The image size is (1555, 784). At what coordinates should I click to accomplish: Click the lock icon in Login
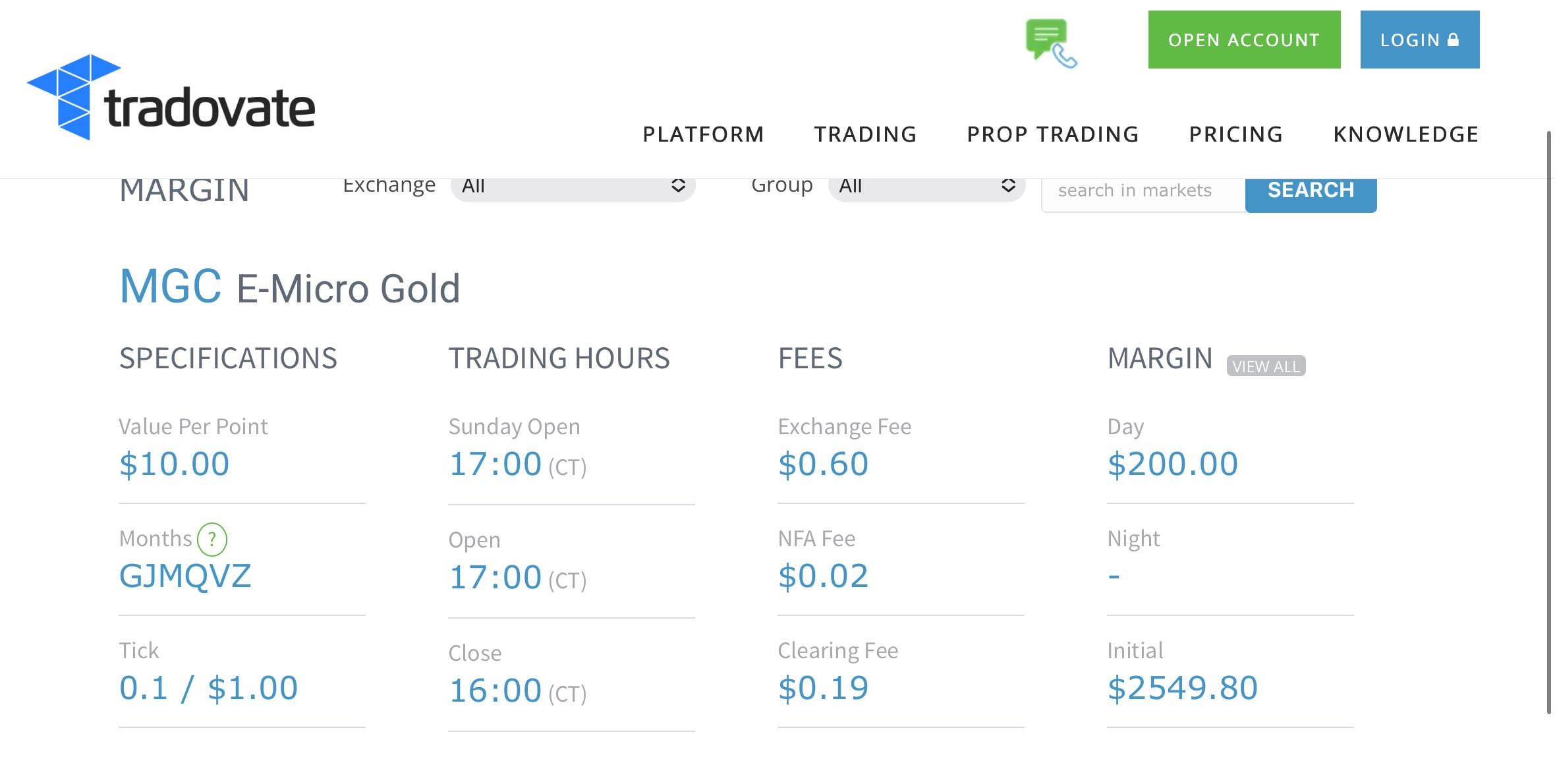pos(1453,40)
